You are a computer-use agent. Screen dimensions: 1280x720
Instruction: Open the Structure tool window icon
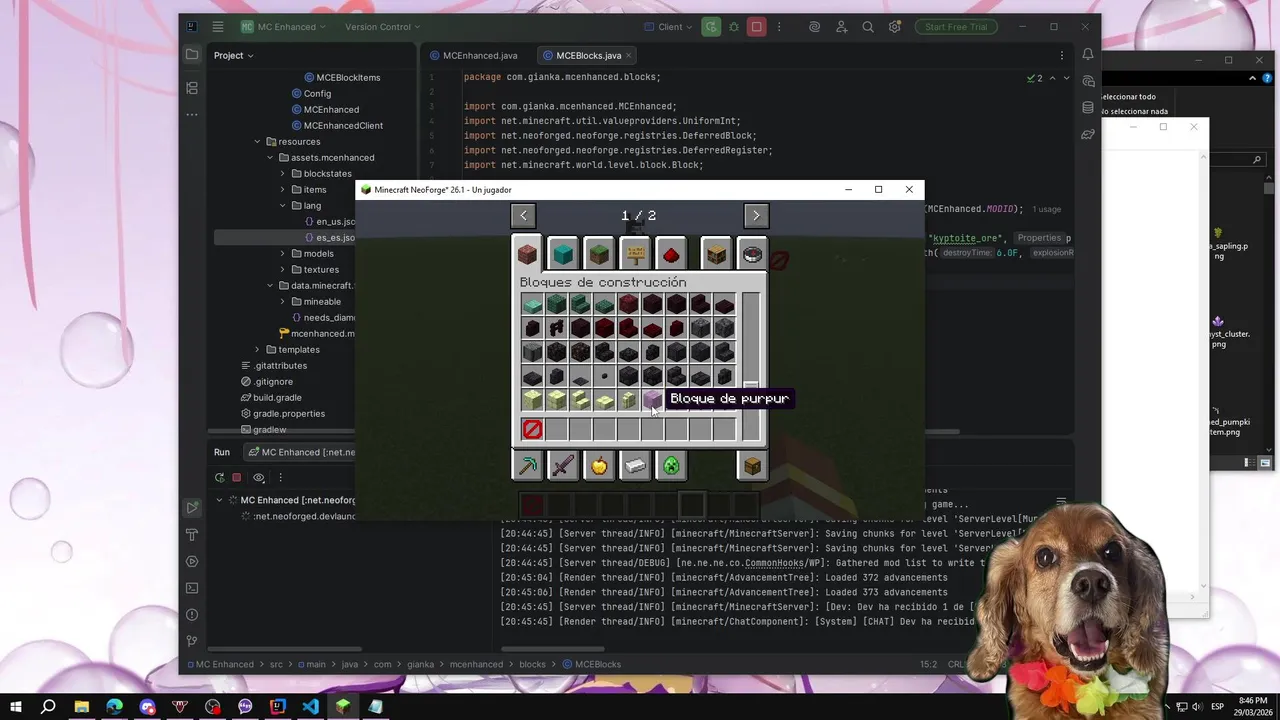click(192, 88)
